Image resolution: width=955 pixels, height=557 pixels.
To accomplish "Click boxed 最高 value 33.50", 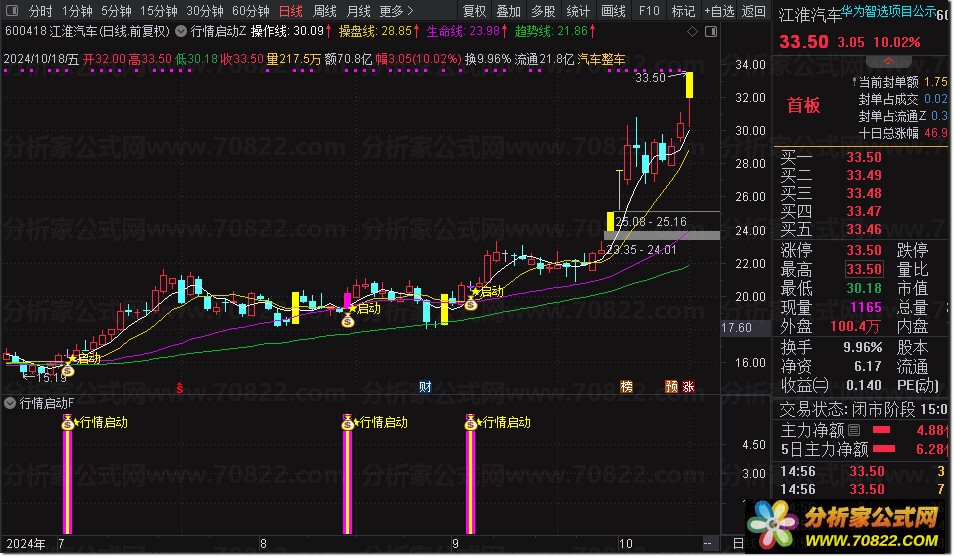I will click(864, 269).
